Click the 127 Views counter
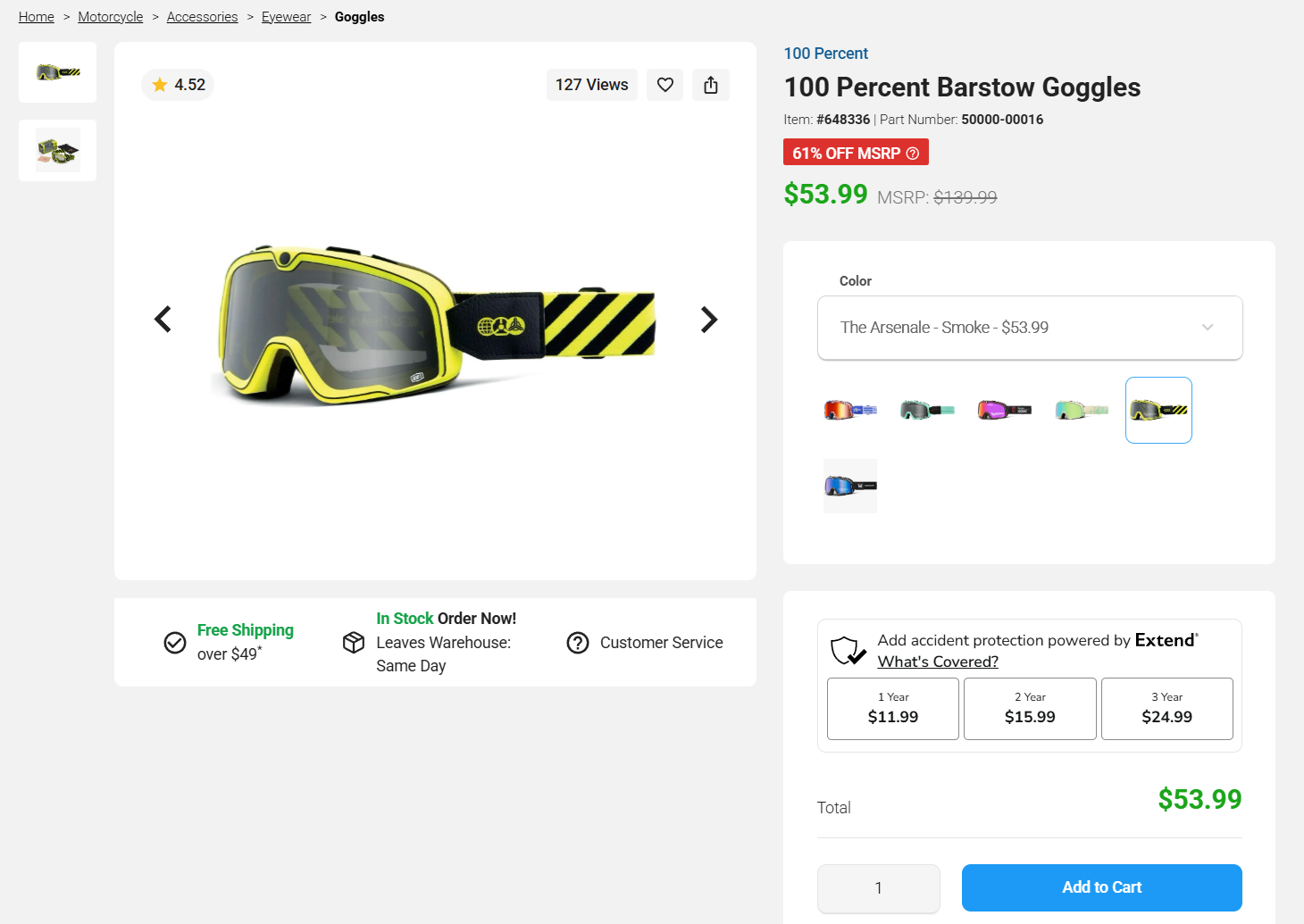Viewport: 1304px width, 924px height. [x=592, y=85]
